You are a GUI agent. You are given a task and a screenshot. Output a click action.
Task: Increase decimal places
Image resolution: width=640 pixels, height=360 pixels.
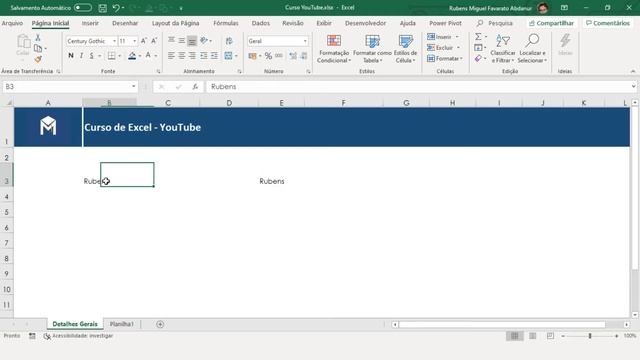[293, 56]
